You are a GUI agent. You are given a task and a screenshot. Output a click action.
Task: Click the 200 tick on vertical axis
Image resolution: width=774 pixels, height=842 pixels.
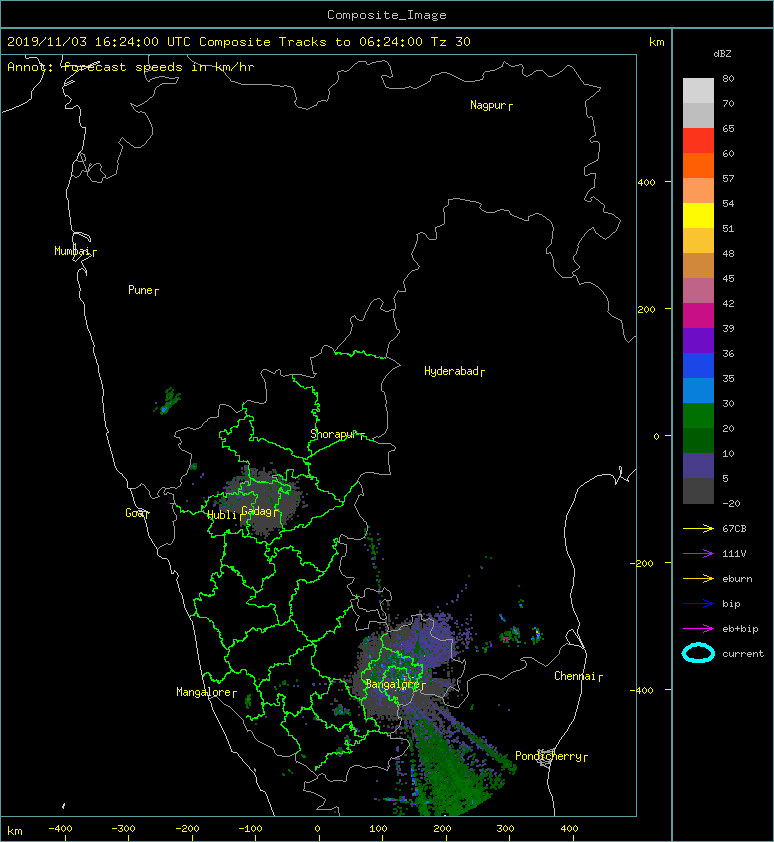647,309
